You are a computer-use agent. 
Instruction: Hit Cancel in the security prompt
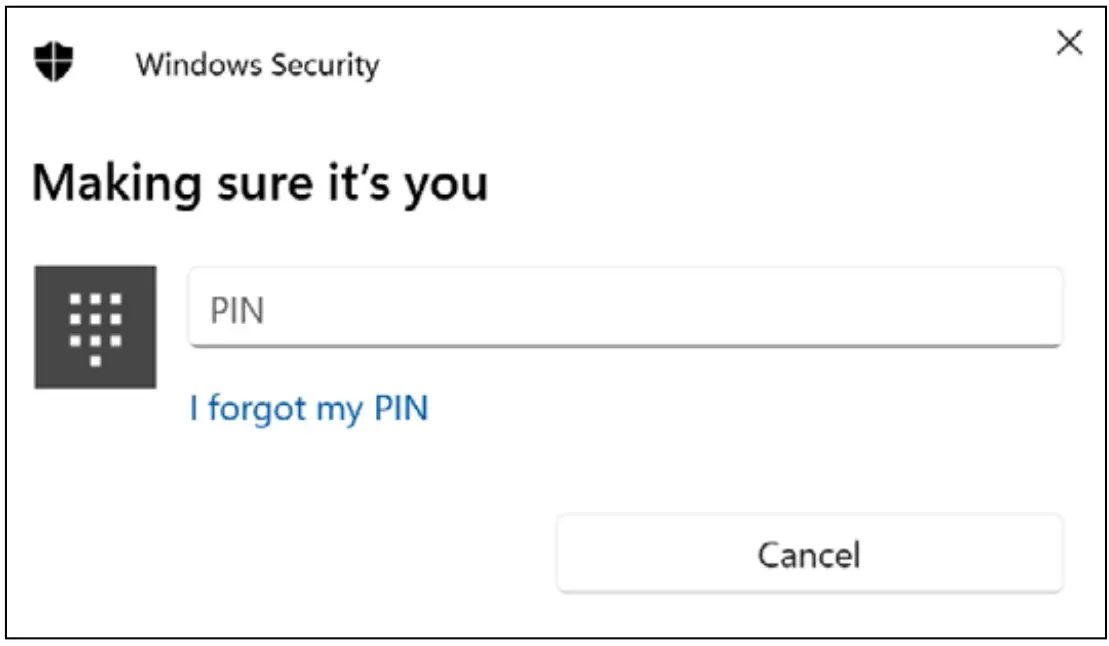point(809,554)
